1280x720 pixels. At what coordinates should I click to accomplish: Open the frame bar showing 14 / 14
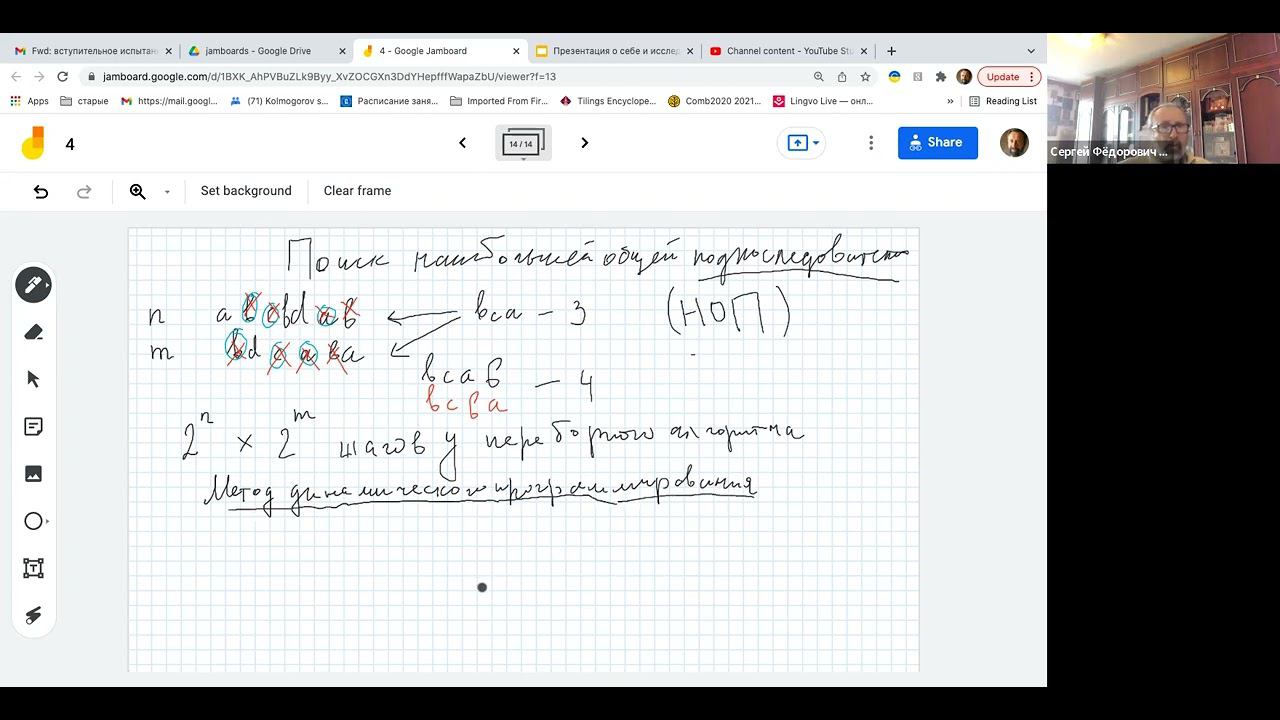(523, 143)
